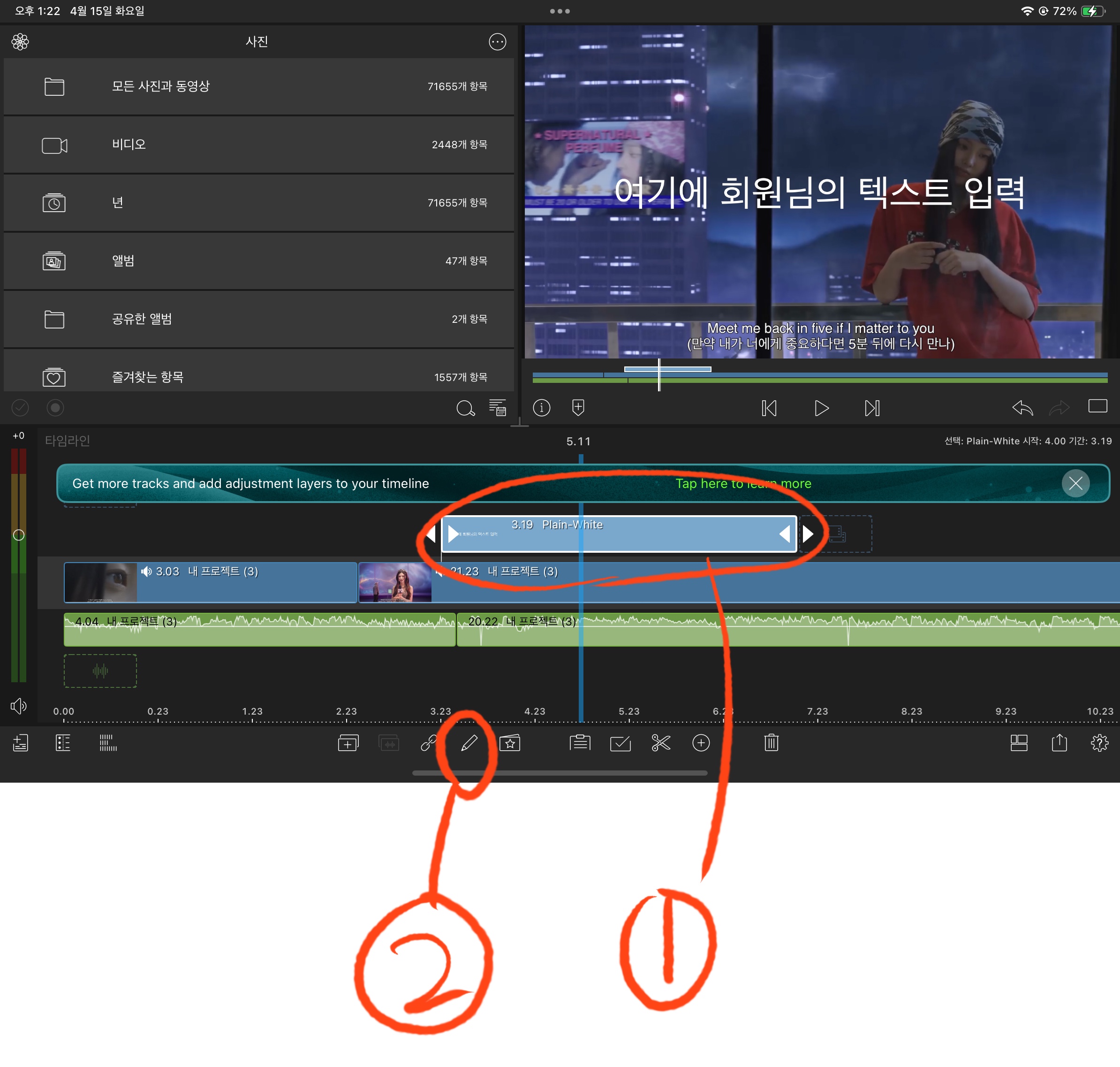
Task: Select the 3.03 내 프로젝트 (3) video clip
Action: (x=211, y=582)
